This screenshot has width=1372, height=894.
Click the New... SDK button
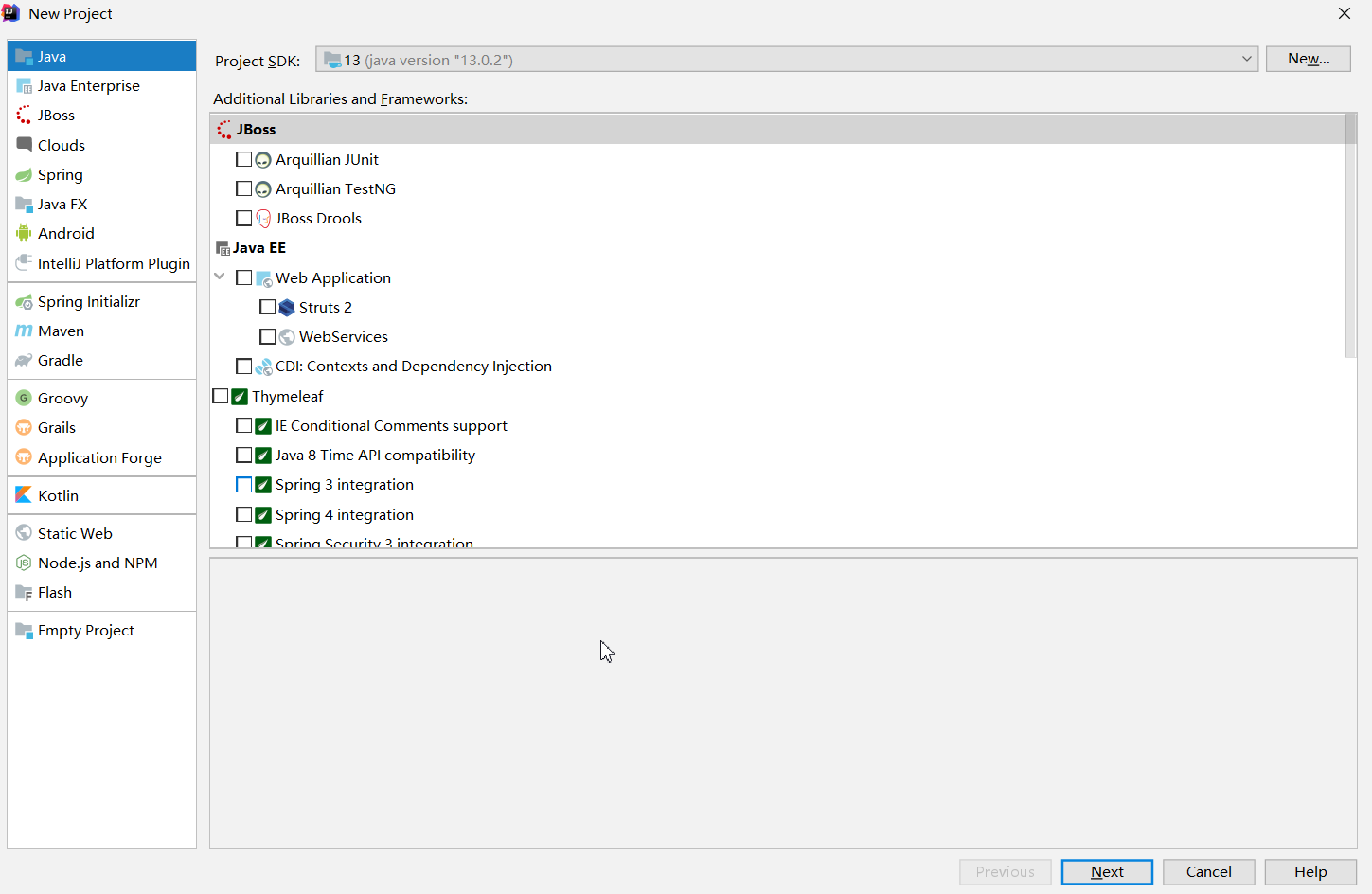(1309, 59)
